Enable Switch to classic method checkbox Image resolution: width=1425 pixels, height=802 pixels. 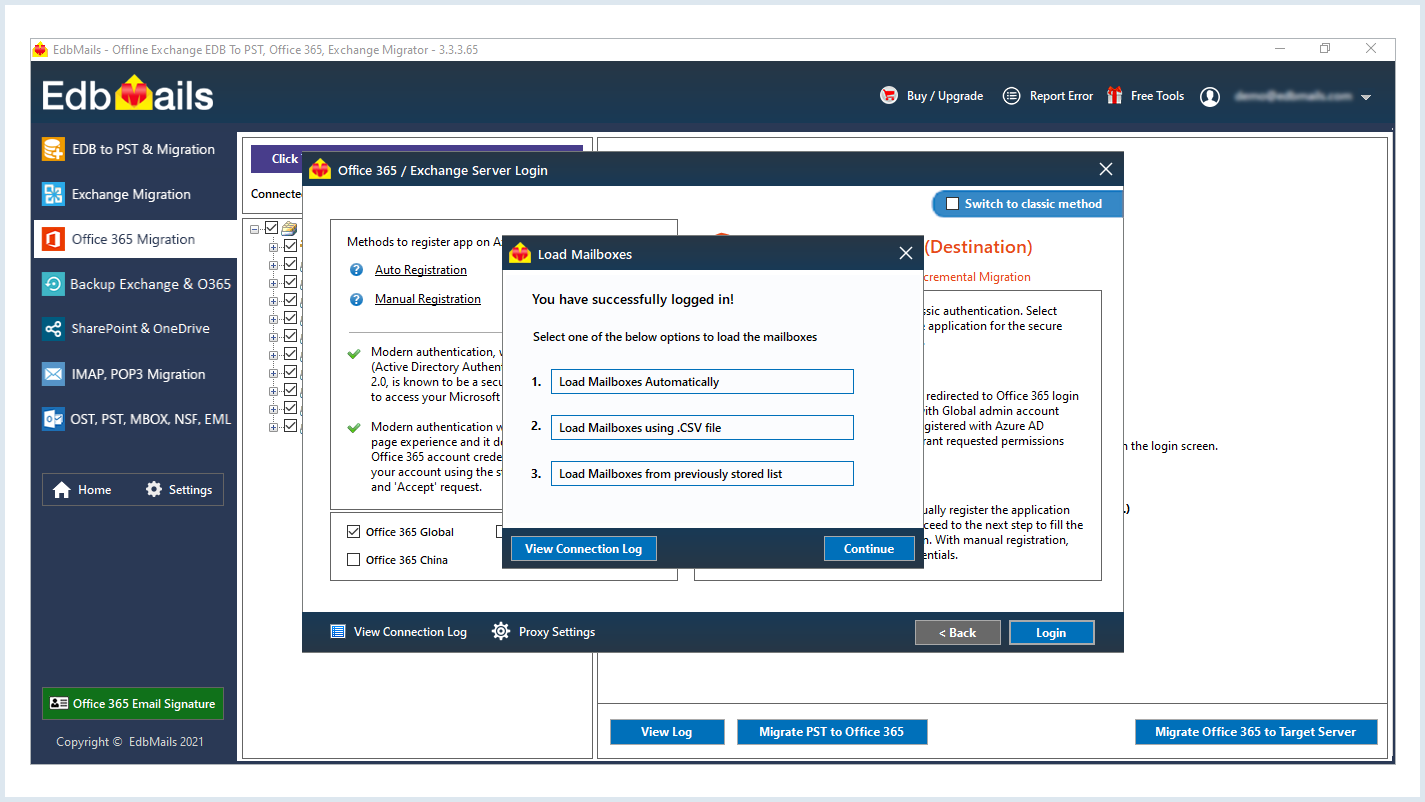(x=952, y=204)
